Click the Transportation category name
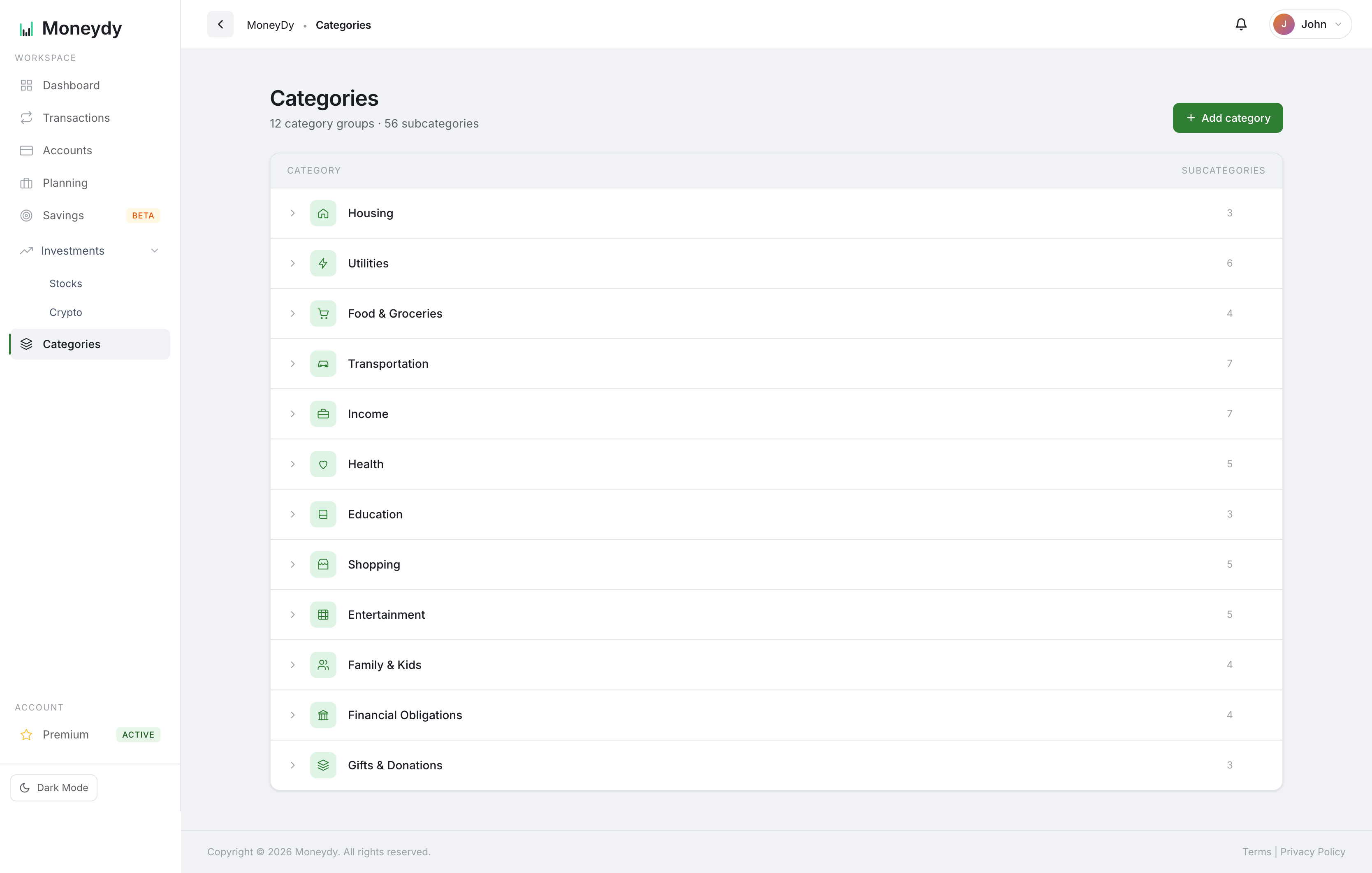Image resolution: width=1372 pixels, height=873 pixels. coord(388,364)
